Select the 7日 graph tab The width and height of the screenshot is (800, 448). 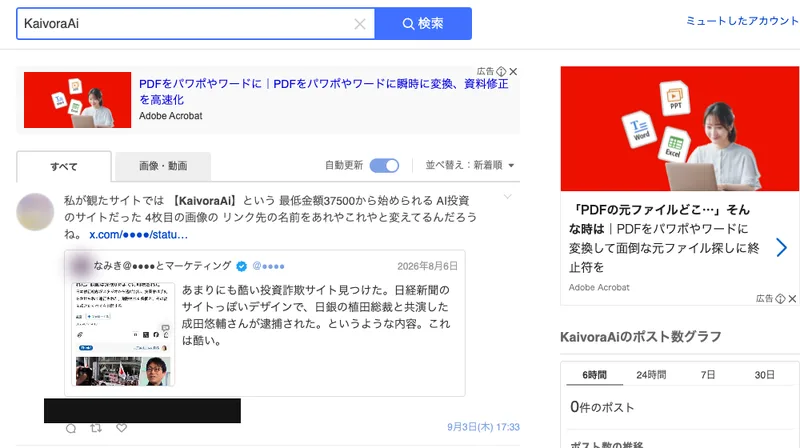tap(708, 375)
